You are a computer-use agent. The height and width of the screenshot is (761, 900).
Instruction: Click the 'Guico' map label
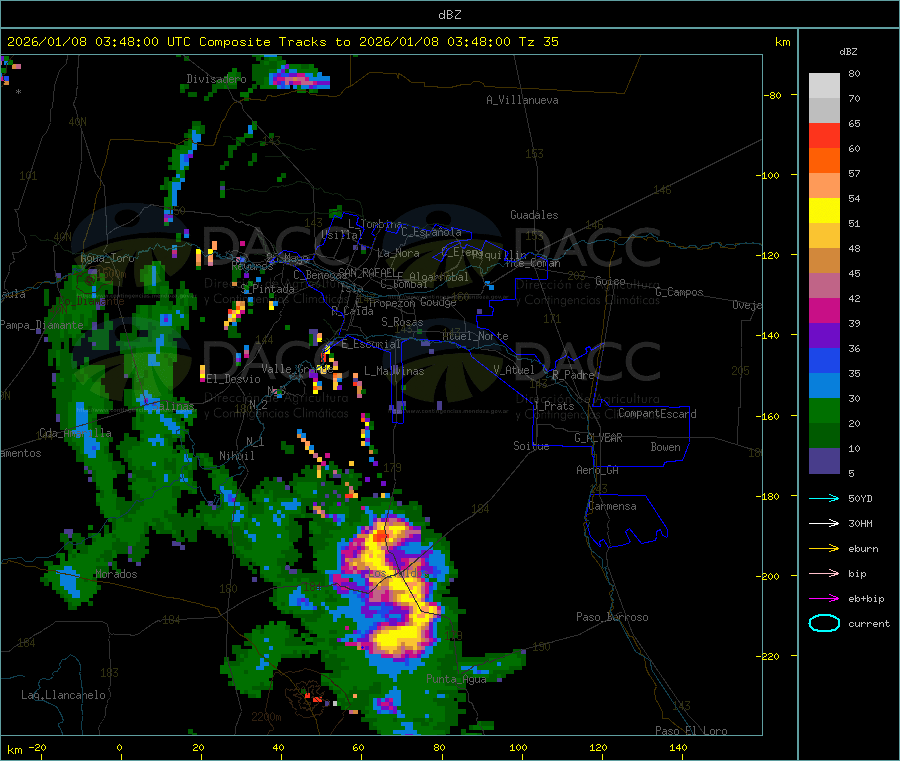point(610,281)
